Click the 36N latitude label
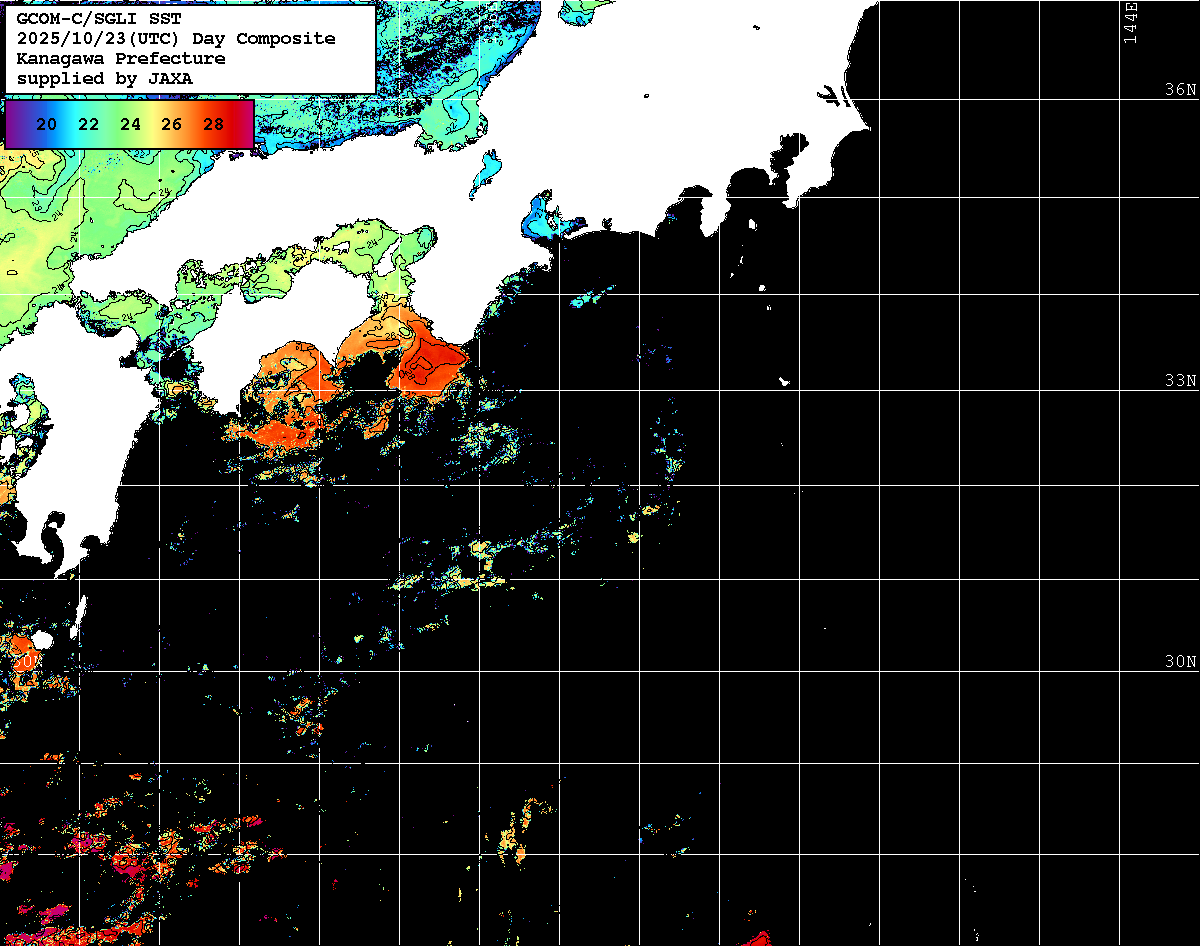Image resolution: width=1200 pixels, height=946 pixels. 1180,90
